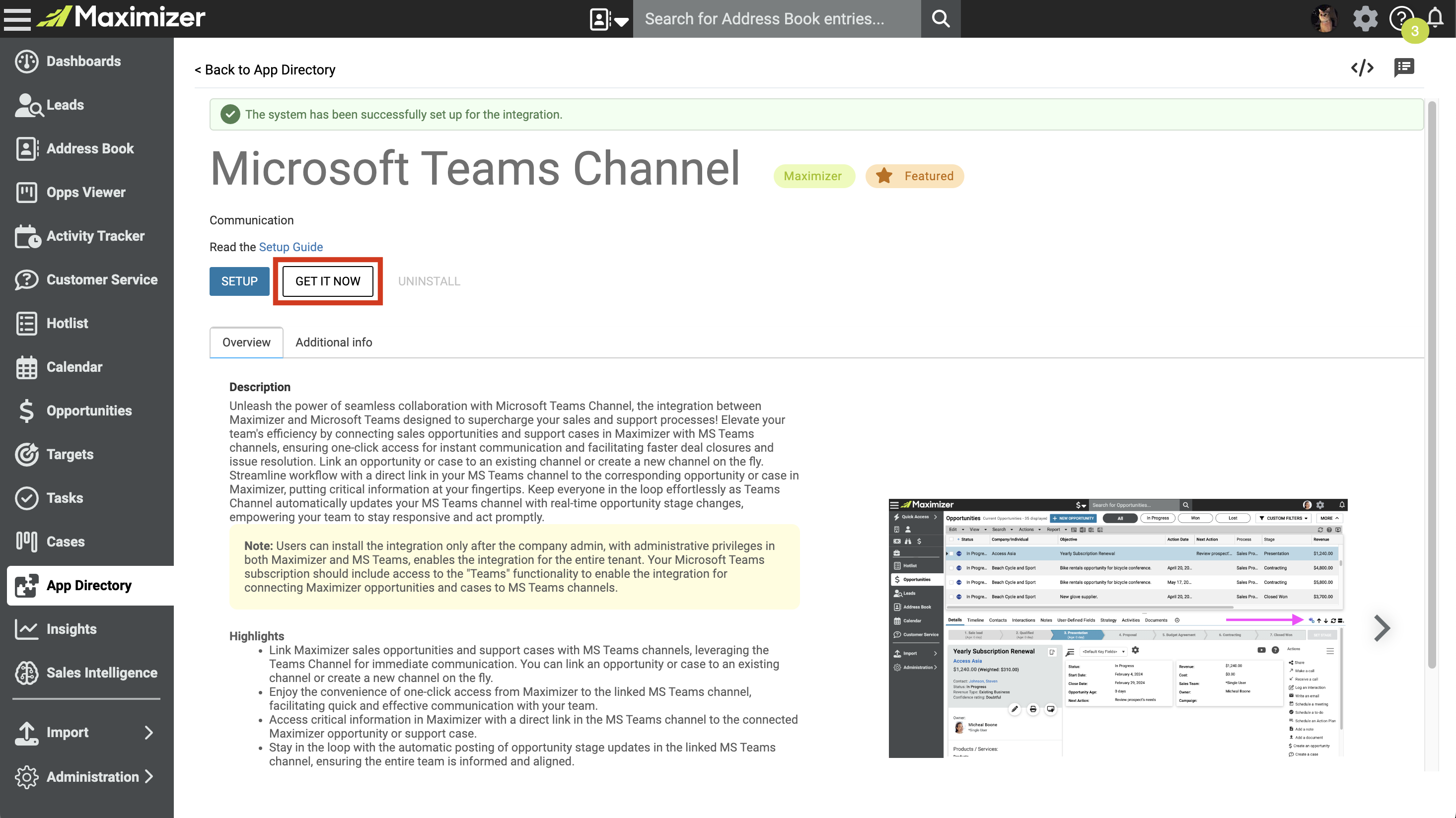Screen dimensions: 1456x818
Task: Click the Maximizer publisher badge
Action: (x=813, y=176)
